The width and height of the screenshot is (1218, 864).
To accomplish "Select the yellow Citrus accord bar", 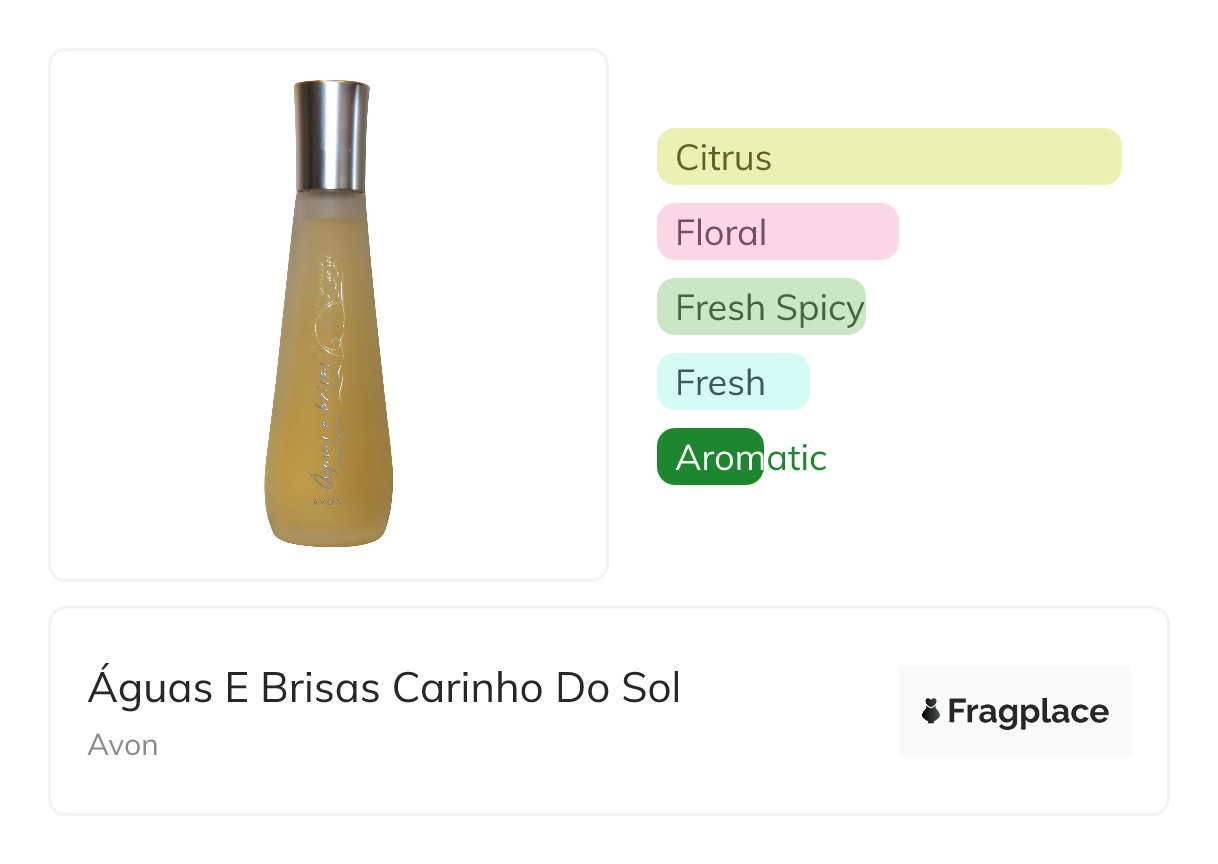I will click(888, 157).
